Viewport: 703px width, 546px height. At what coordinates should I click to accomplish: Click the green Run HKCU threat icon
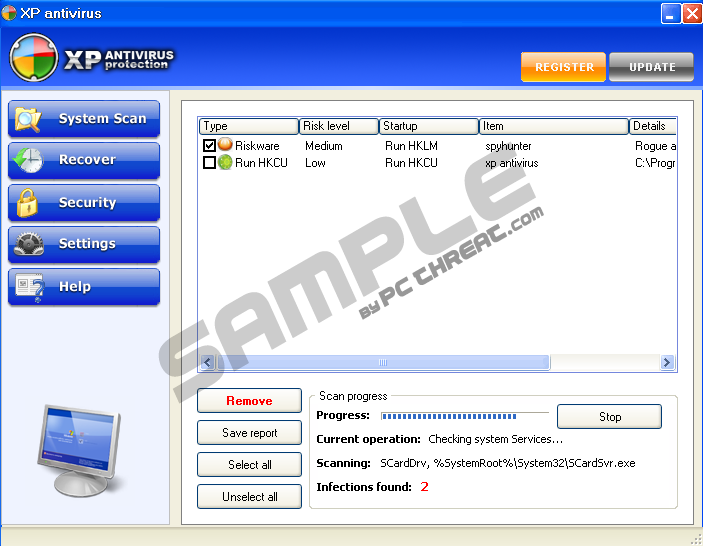(x=225, y=162)
